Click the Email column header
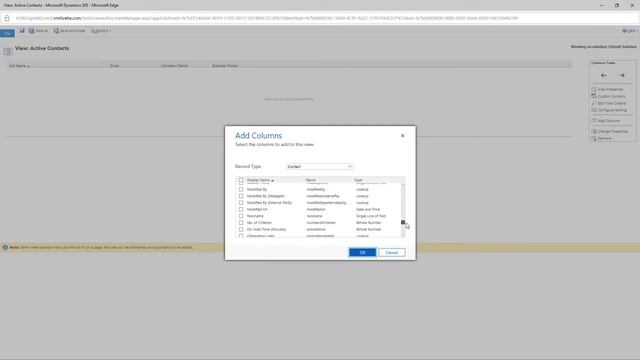 pos(114,66)
